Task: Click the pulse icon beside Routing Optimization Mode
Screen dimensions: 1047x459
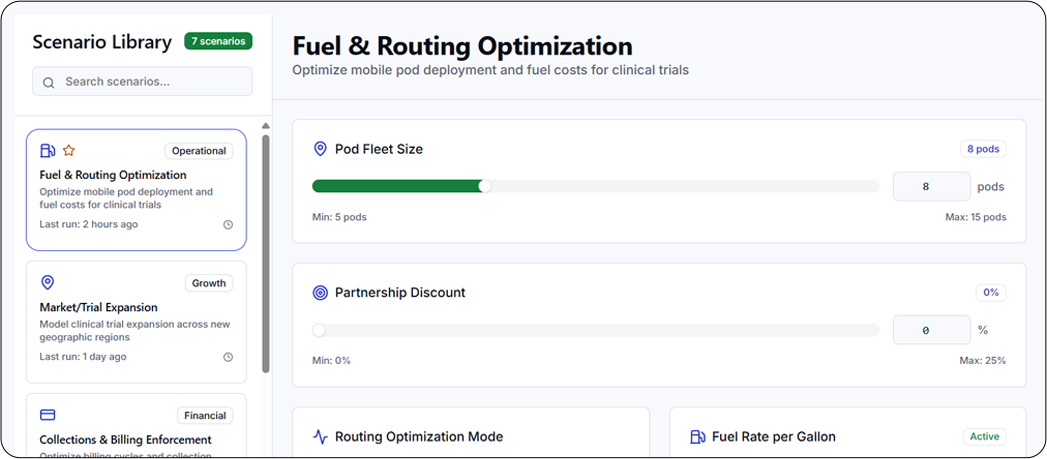Action: coord(320,437)
